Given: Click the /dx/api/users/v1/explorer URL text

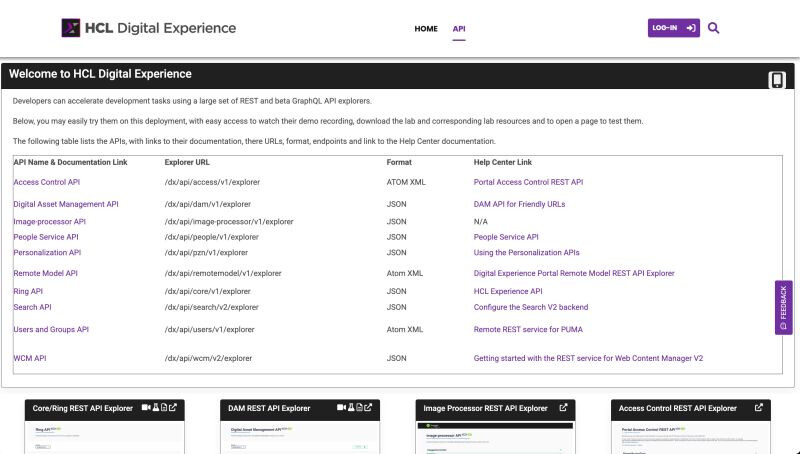Looking at the screenshot, I should point(209,330).
